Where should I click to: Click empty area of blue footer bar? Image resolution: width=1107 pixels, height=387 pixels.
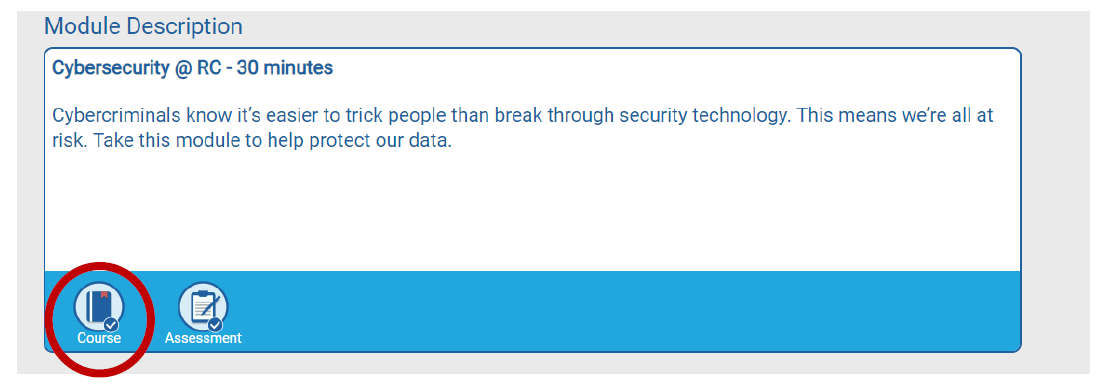628,311
